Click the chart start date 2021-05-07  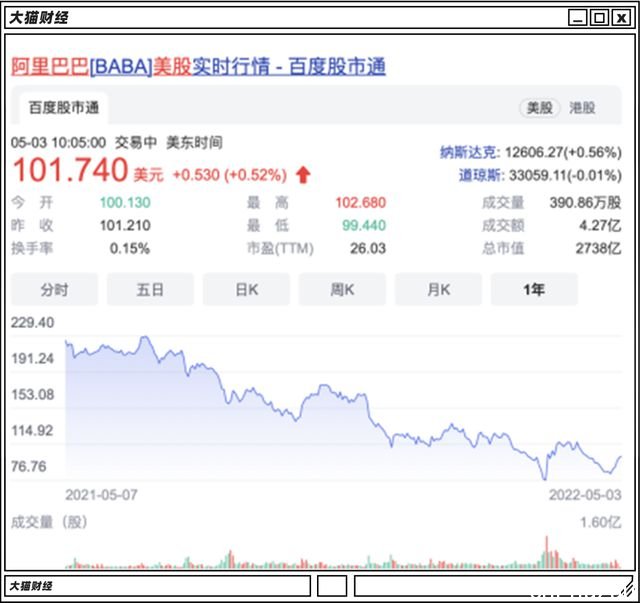click(101, 495)
